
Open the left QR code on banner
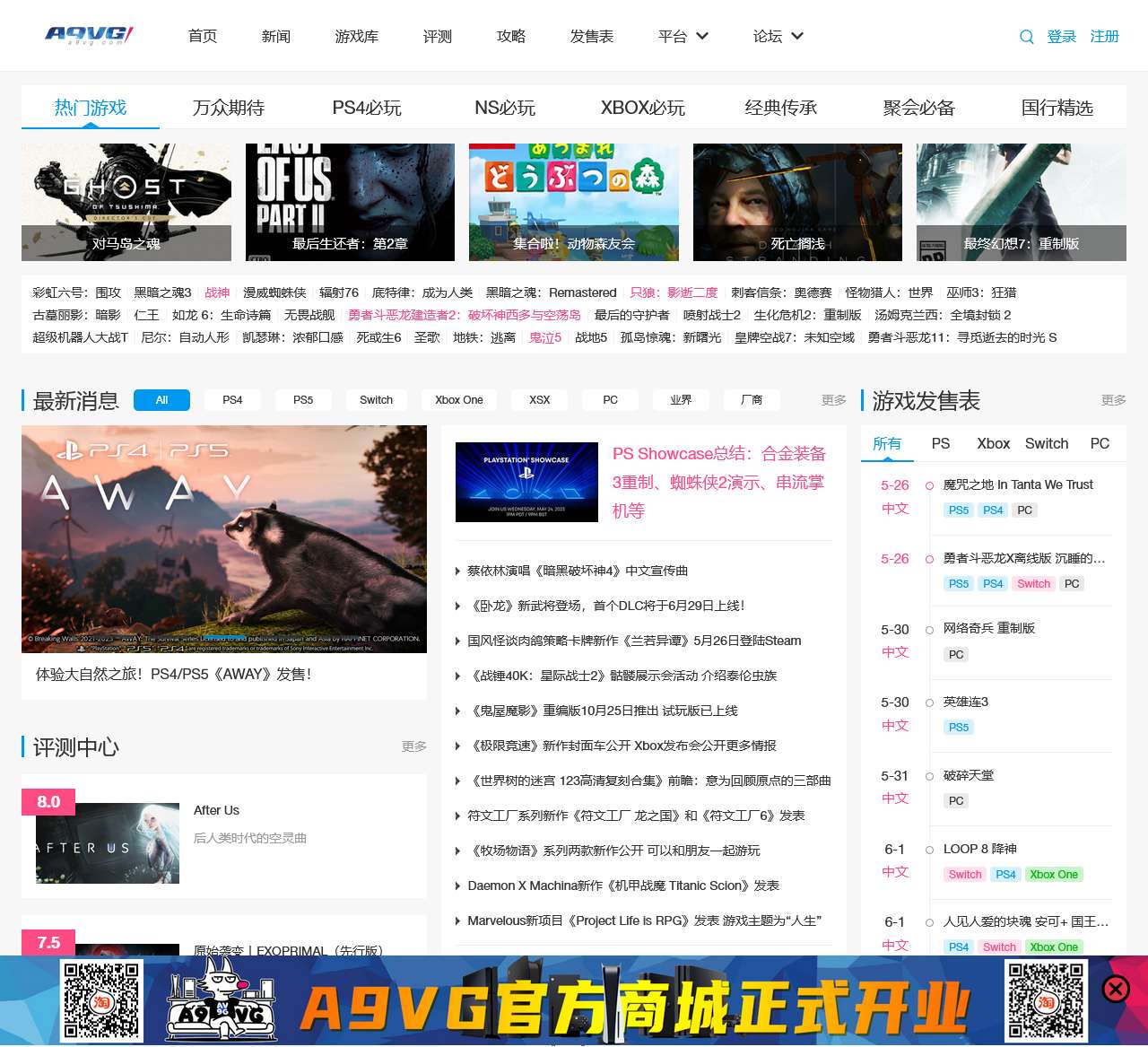(x=101, y=1000)
